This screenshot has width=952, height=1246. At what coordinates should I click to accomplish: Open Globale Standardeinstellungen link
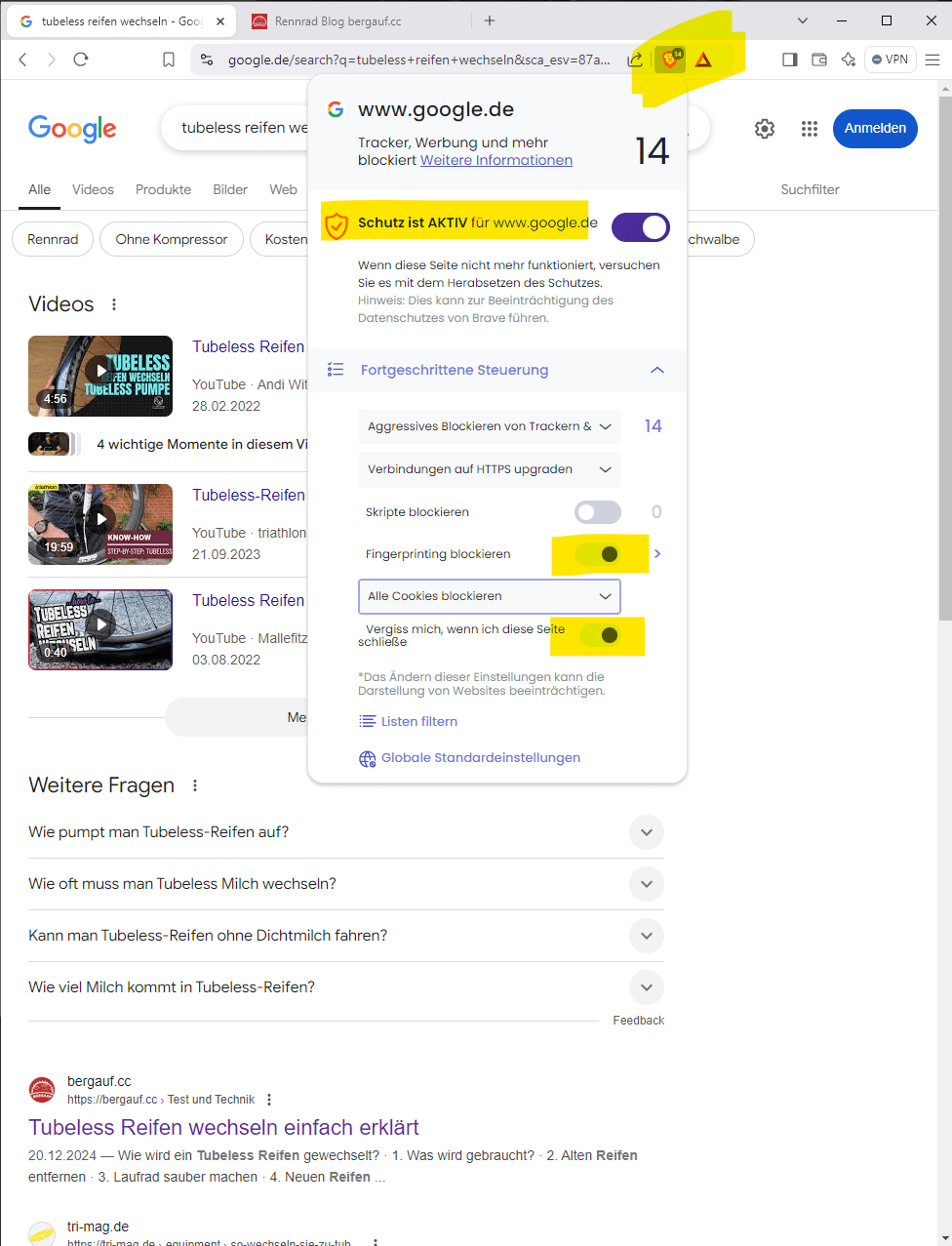coord(480,758)
